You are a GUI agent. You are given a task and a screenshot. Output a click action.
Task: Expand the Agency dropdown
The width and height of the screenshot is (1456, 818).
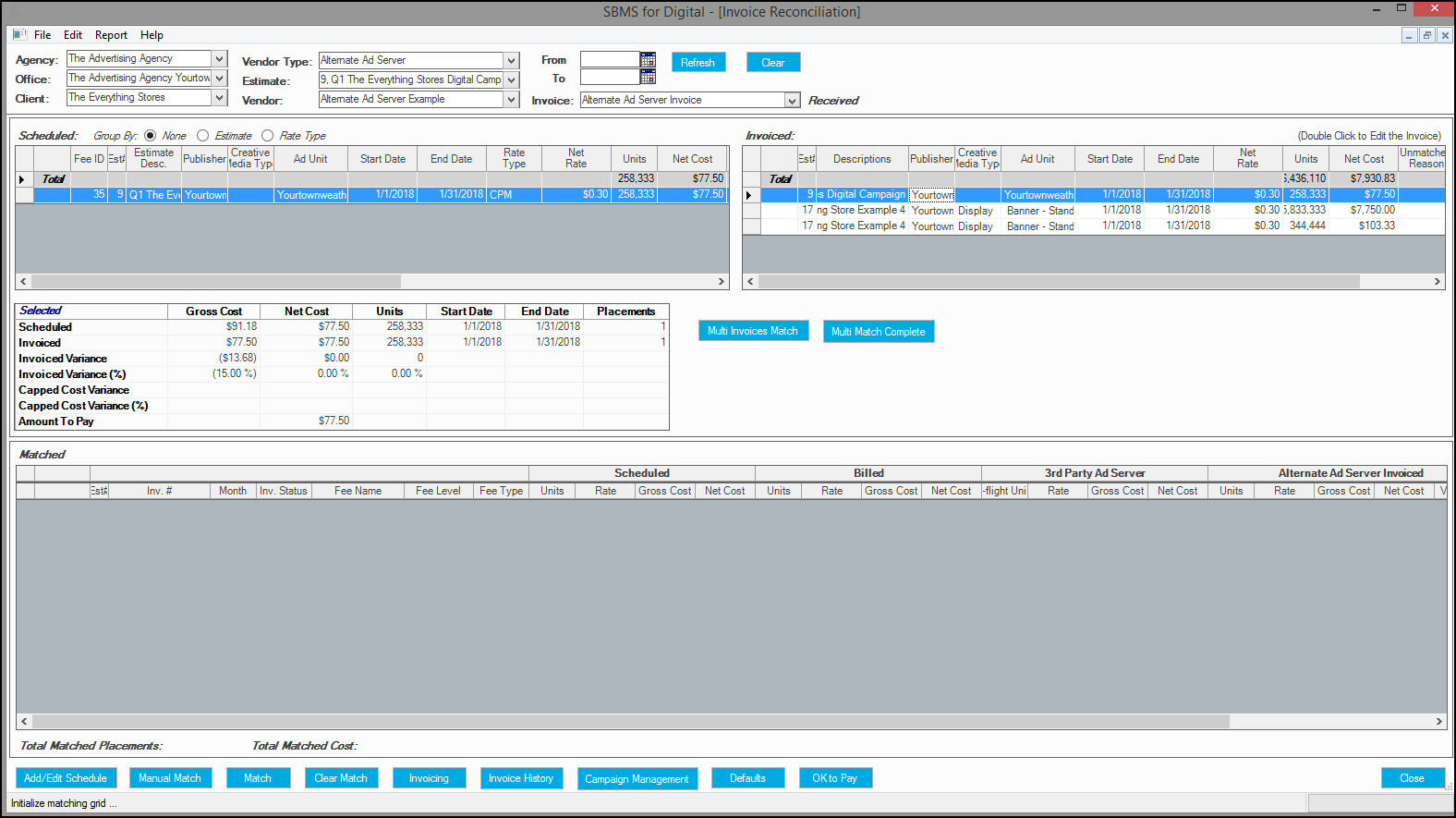click(x=219, y=58)
